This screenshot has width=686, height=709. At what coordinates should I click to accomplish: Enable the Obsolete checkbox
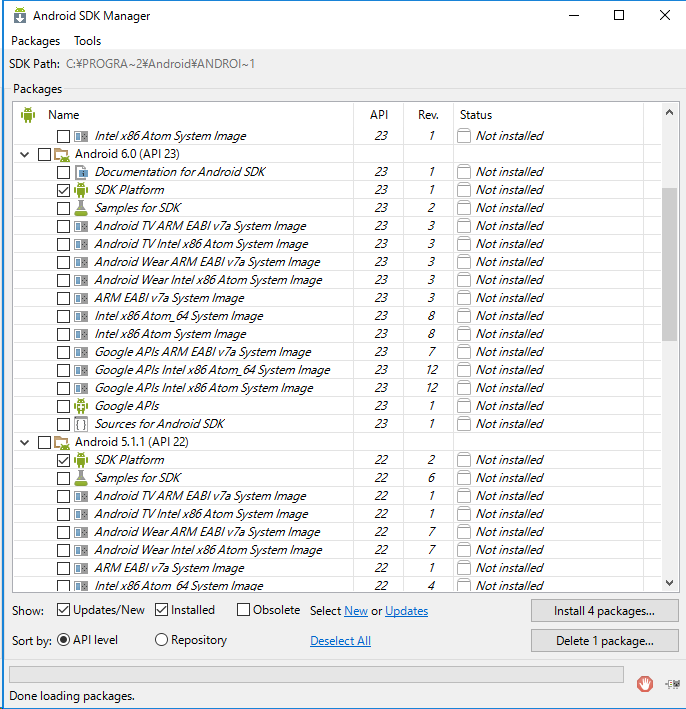244,610
